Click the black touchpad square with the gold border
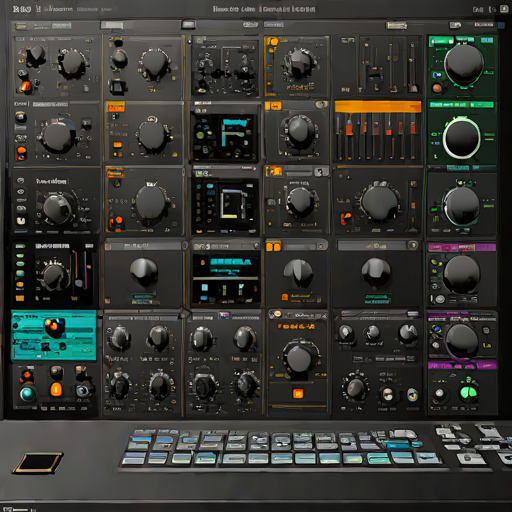512x512 pixels. (x=38, y=463)
